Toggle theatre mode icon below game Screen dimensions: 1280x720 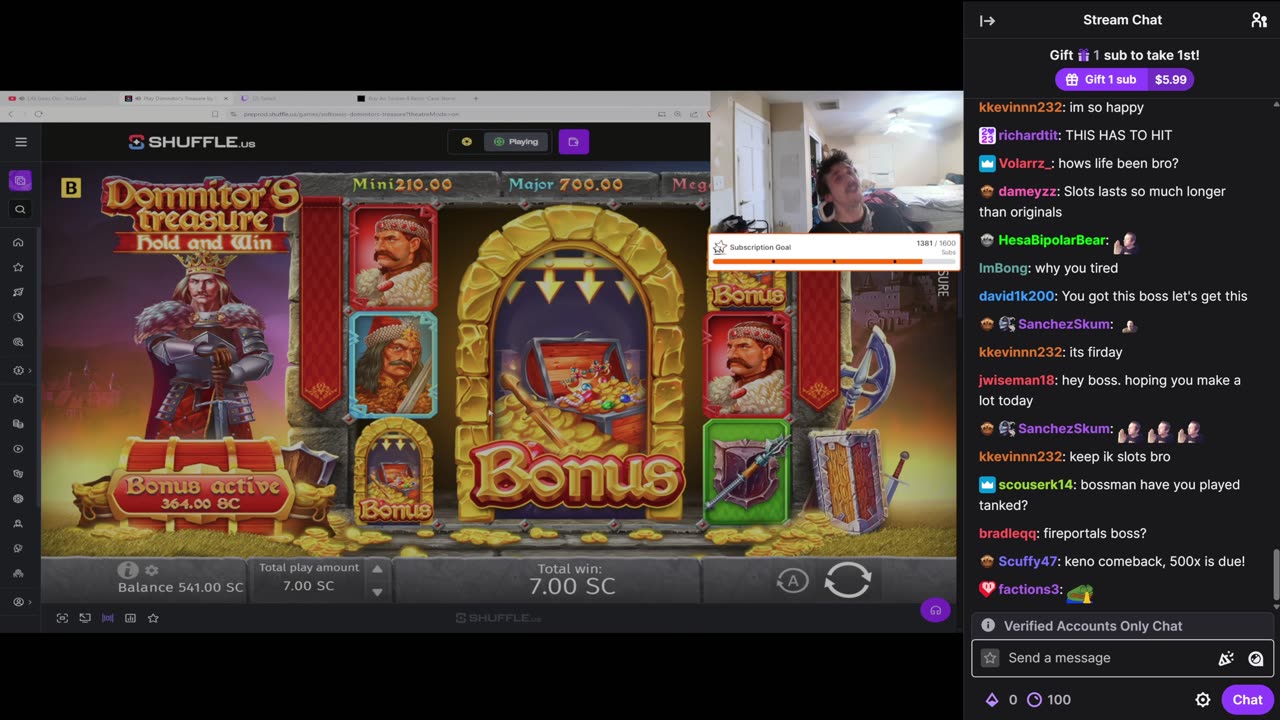point(108,618)
